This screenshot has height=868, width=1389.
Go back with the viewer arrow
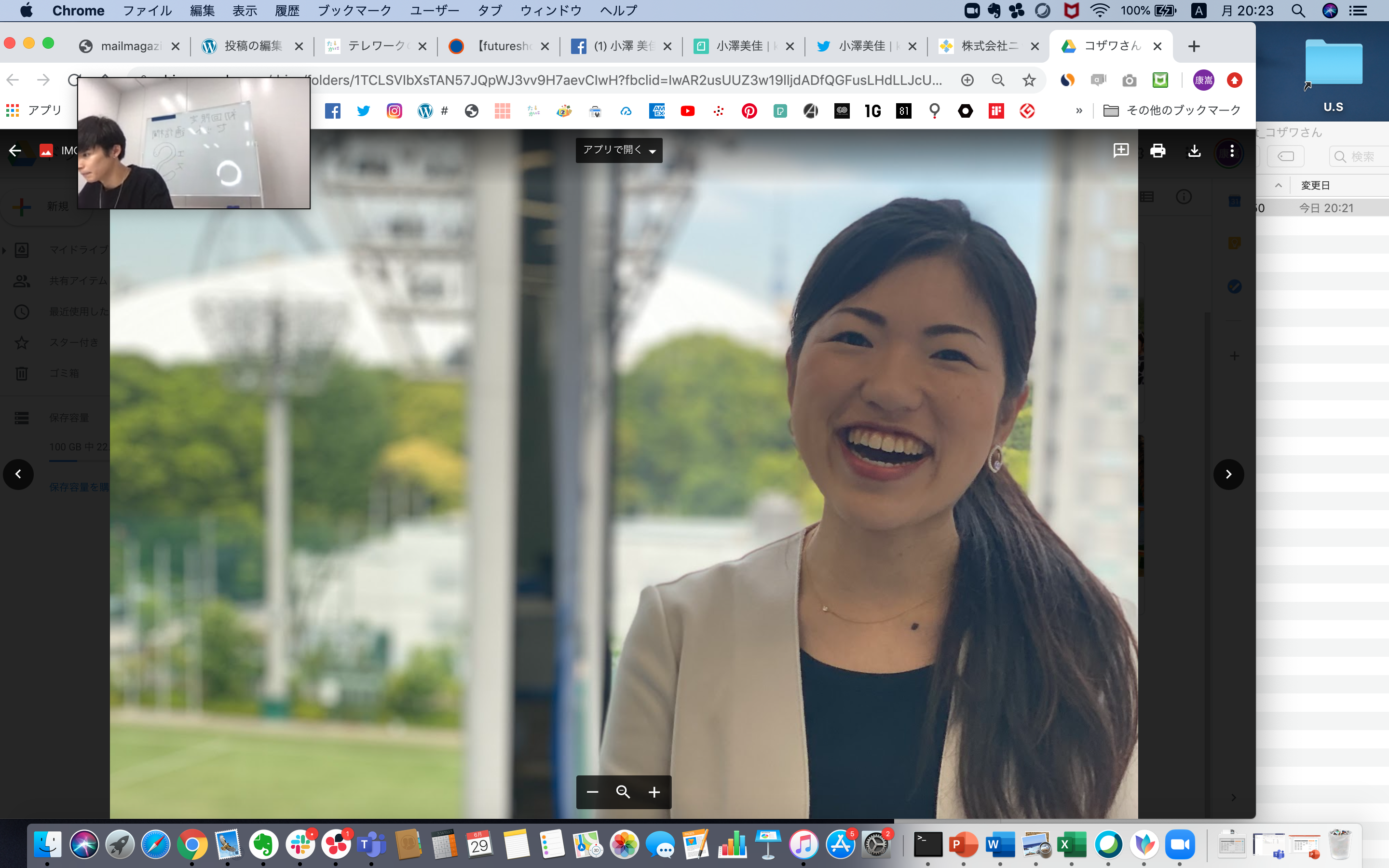15,150
